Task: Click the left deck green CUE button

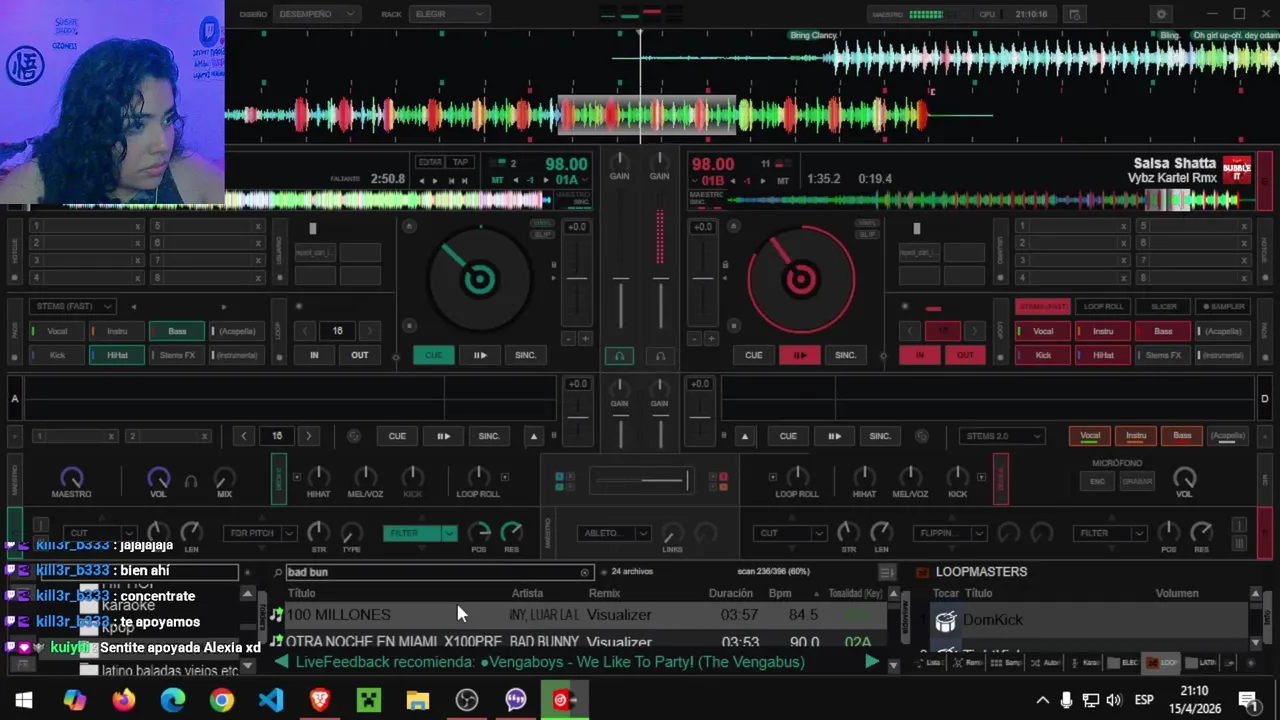Action: pyautogui.click(x=433, y=355)
